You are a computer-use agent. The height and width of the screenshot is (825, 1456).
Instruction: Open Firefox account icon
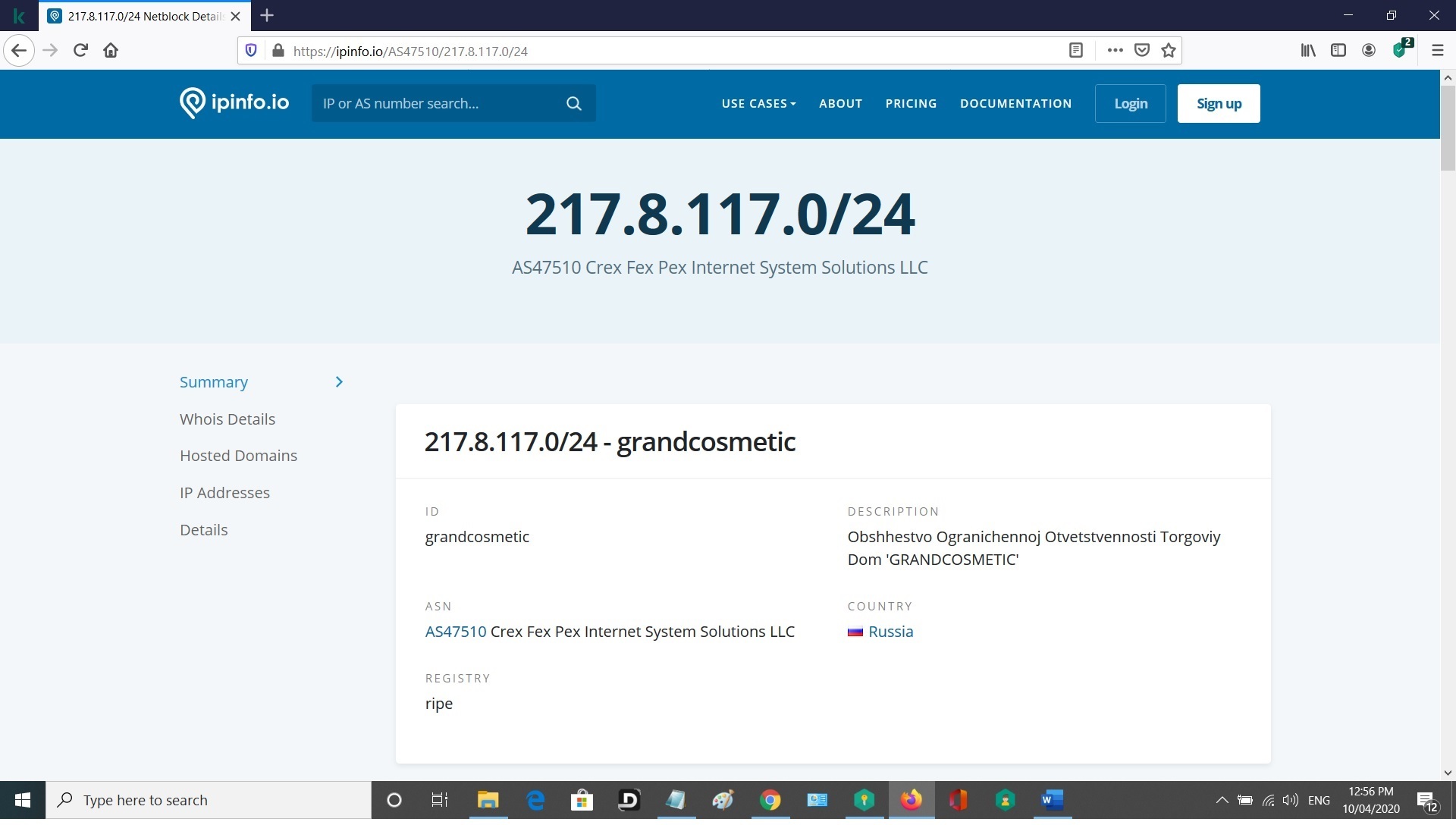tap(1369, 51)
